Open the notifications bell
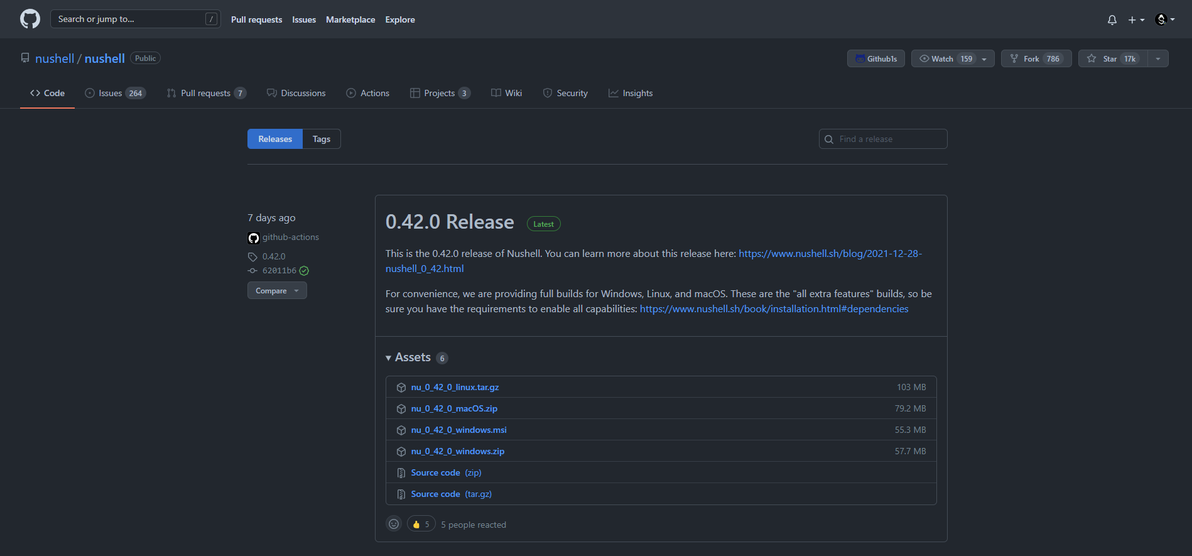Viewport: 1192px width, 556px height. point(1112,20)
